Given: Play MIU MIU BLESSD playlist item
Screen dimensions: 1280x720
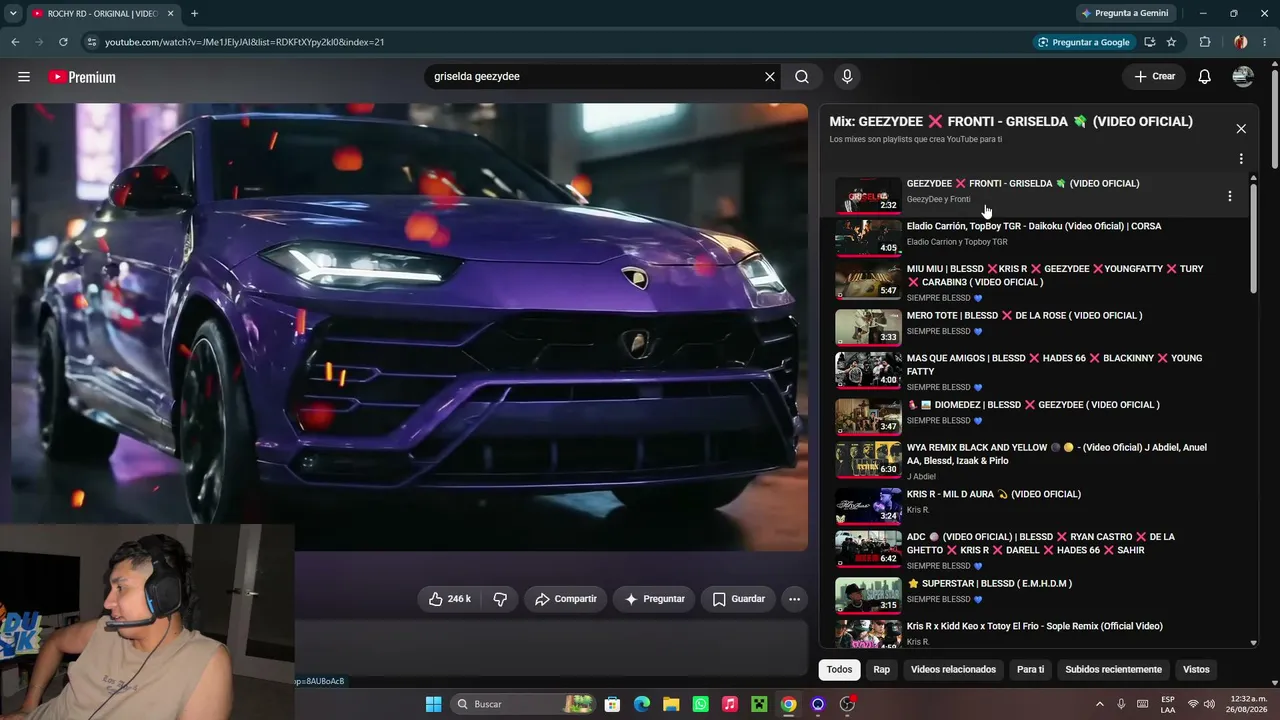Looking at the screenshot, I should [1034, 282].
